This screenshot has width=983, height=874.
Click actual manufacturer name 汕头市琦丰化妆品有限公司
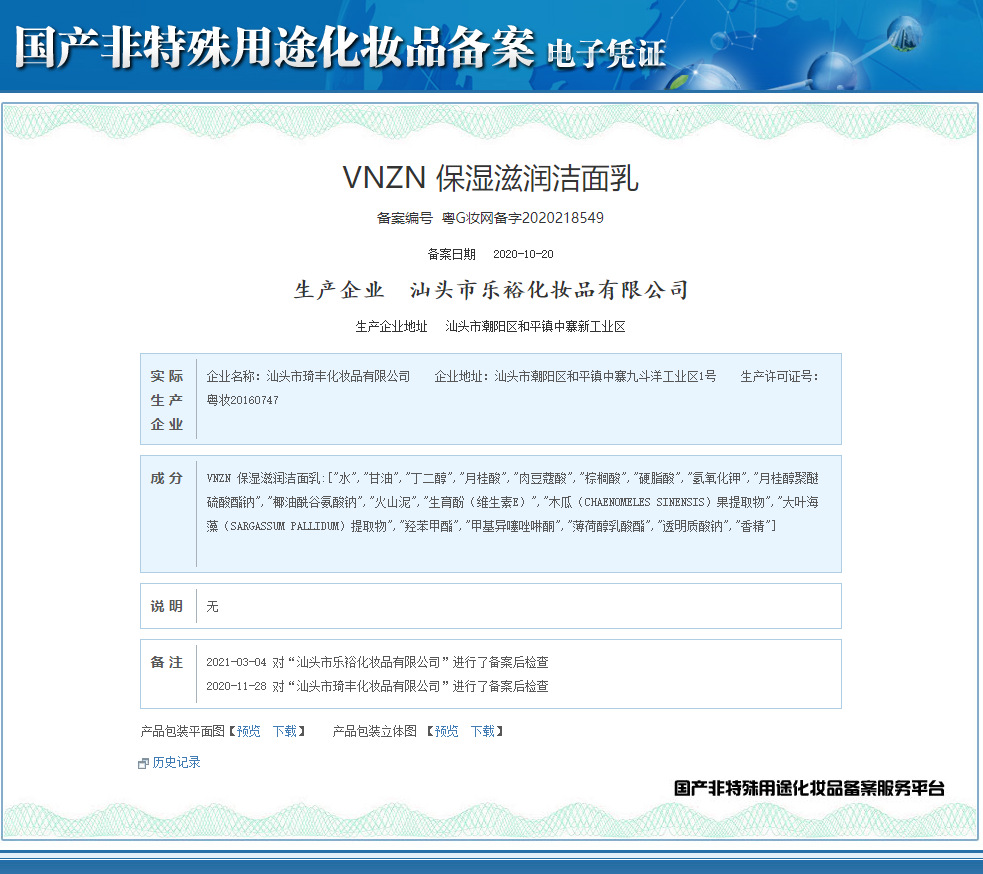(338, 376)
